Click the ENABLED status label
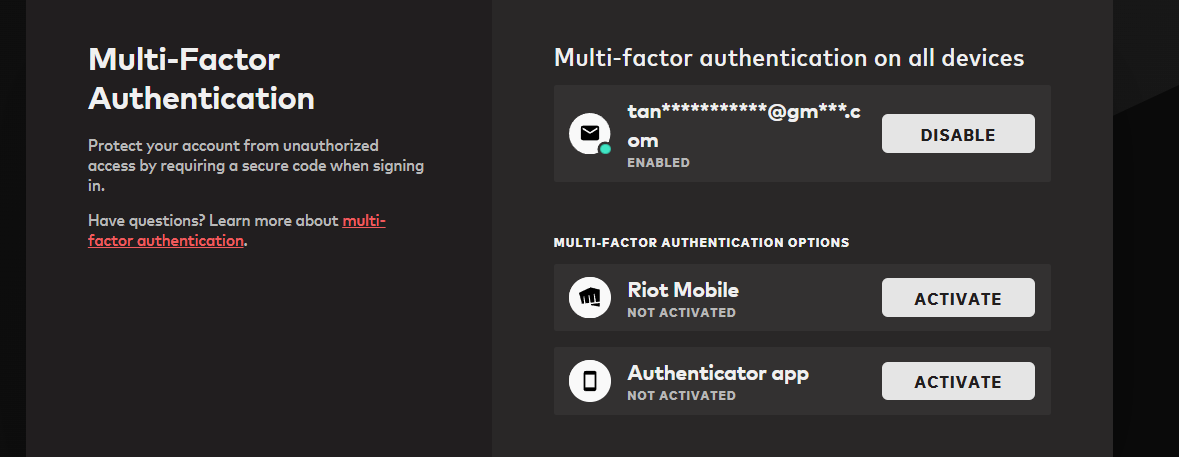 (x=658, y=162)
